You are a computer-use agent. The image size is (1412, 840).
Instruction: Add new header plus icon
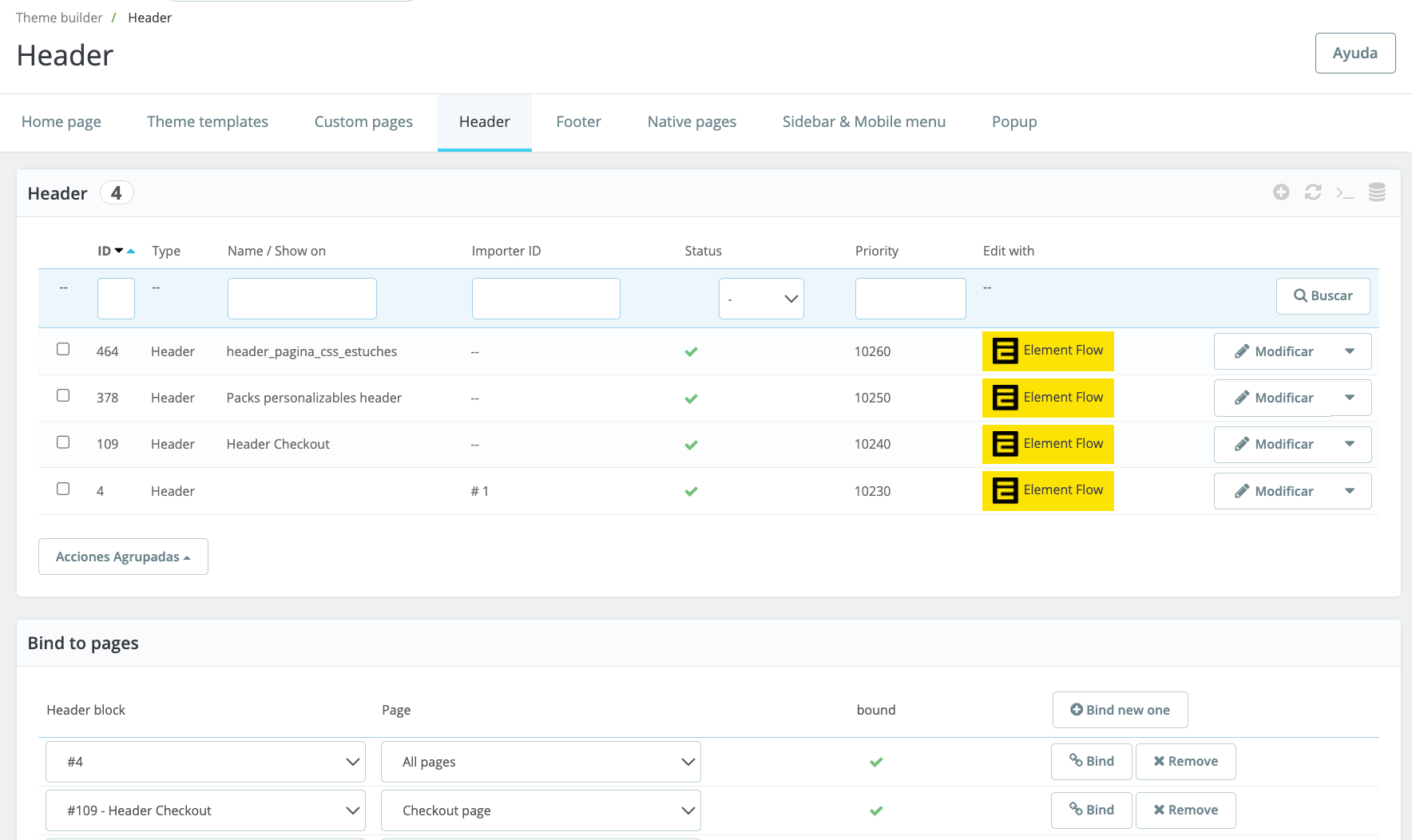pos(1281,192)
